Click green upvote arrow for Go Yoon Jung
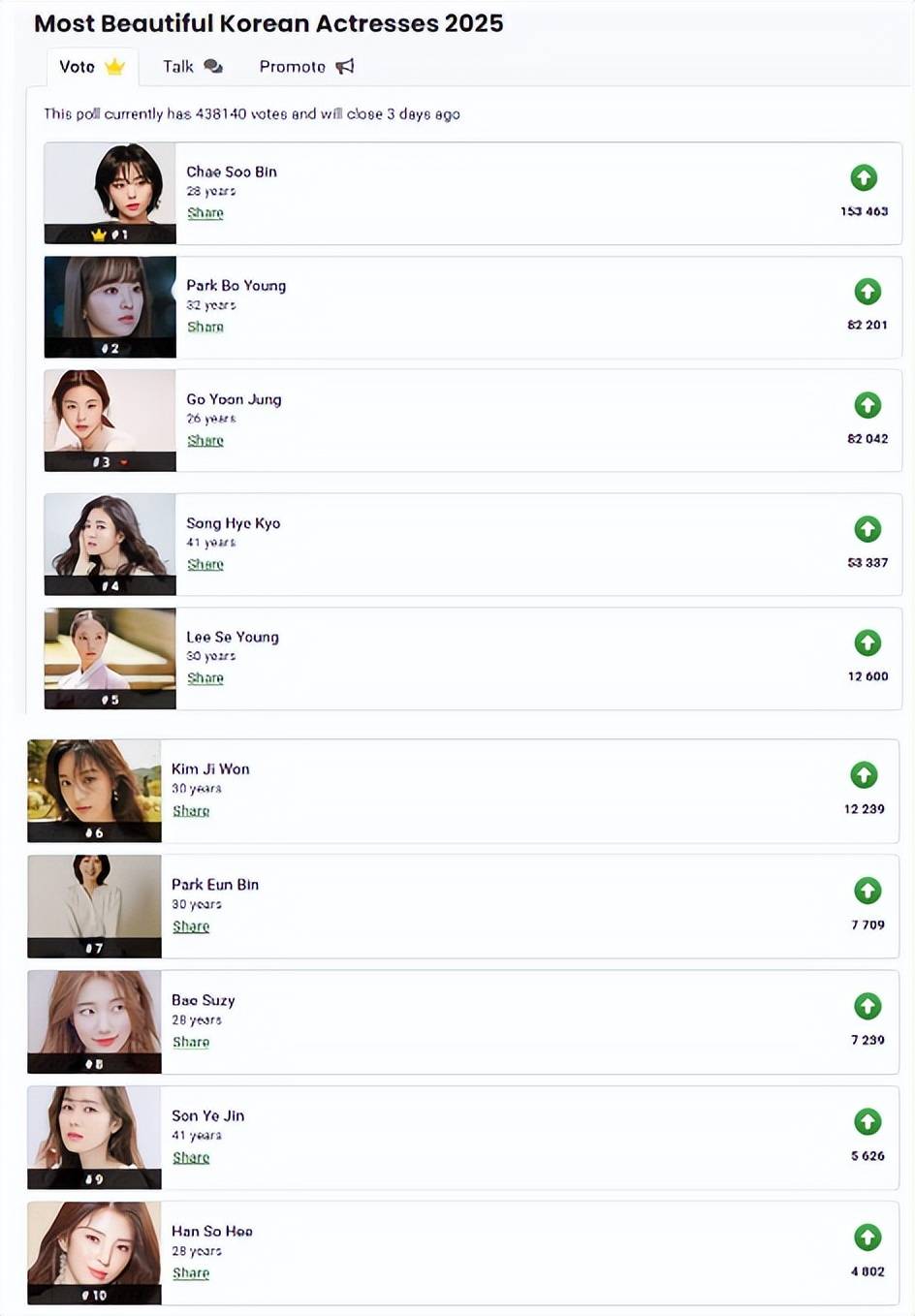This screenshot has width=915, height=1316. 868,405
